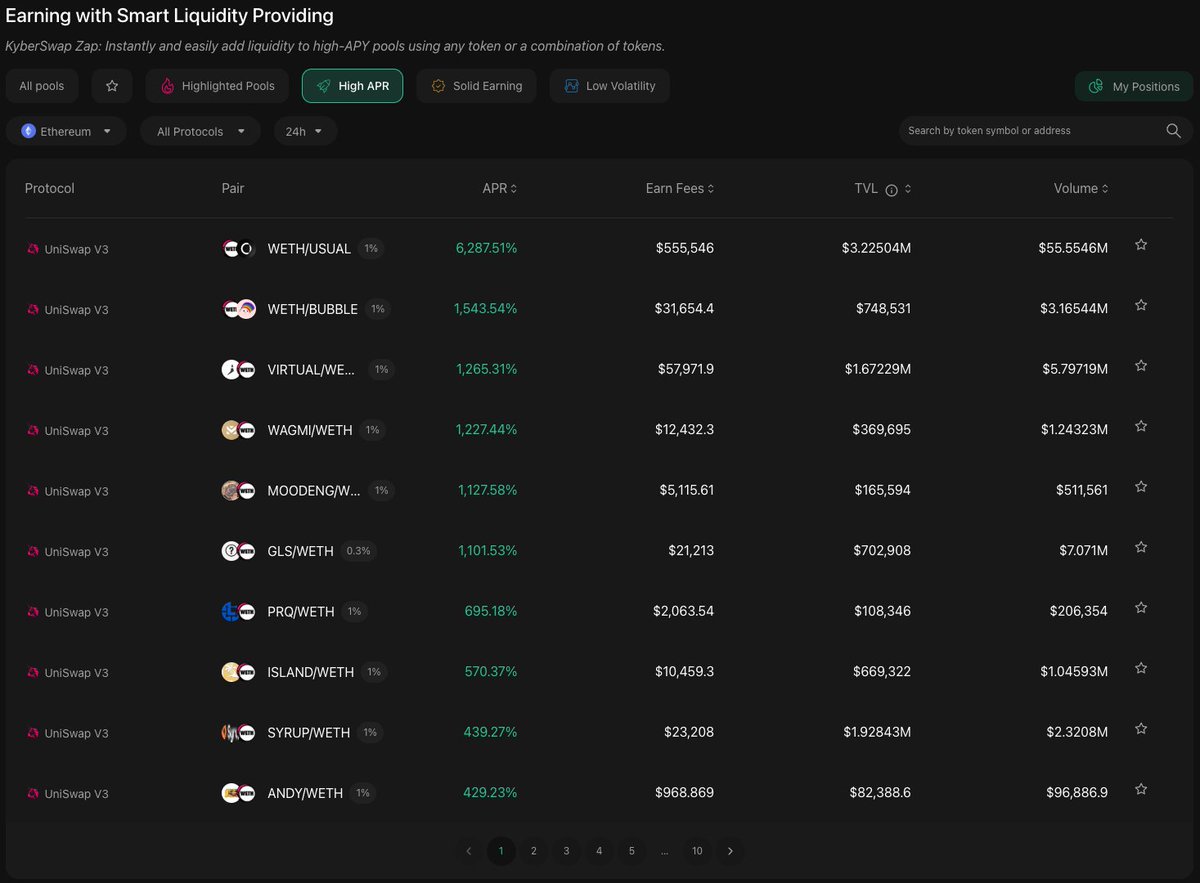Select current page 1 in pagination
1200x883 pixels.
(x=501, y=851)
